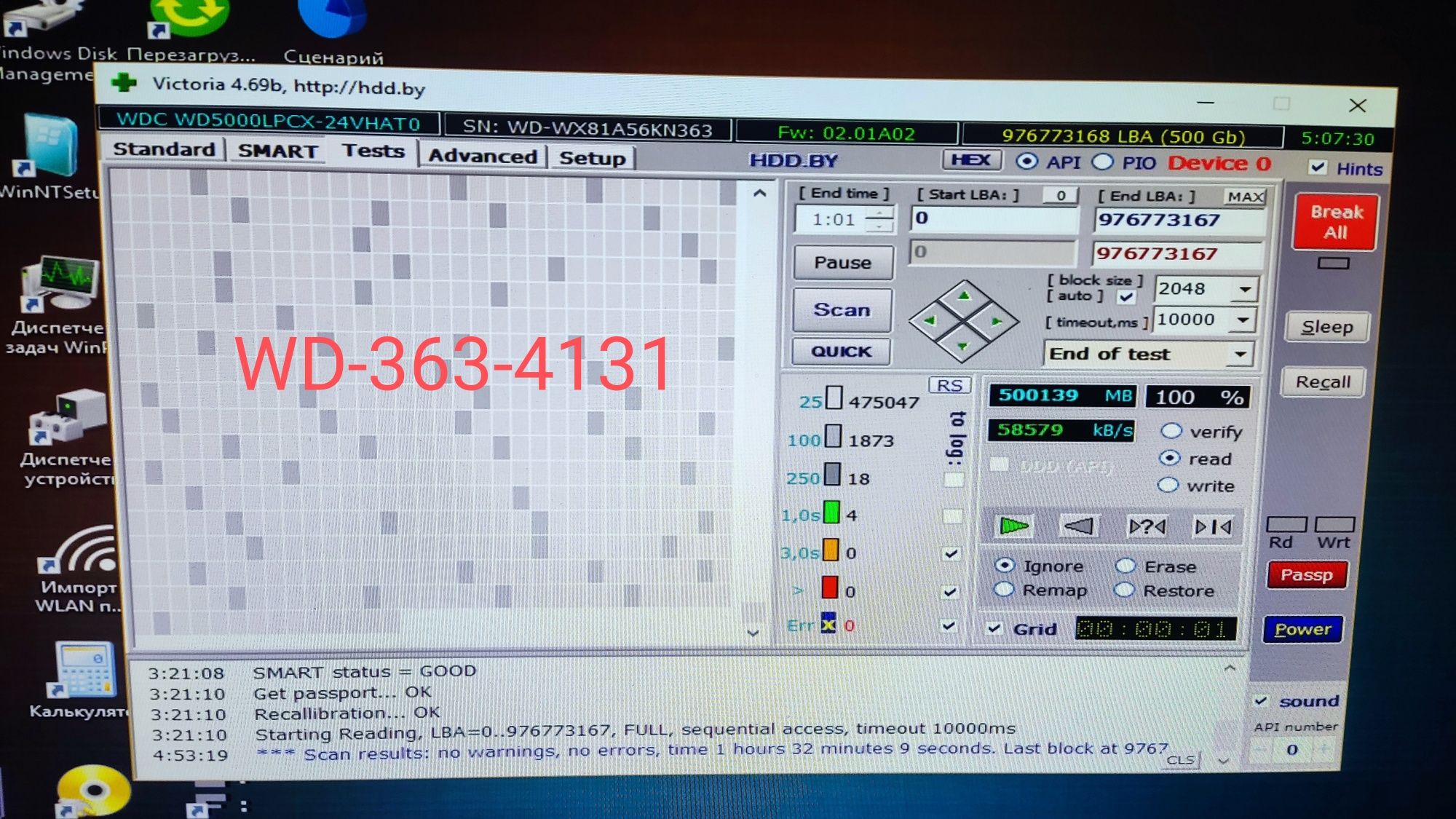Click the red Break All button
Viewport: 1456px width, 819px height.
[x=1336, y=222]
